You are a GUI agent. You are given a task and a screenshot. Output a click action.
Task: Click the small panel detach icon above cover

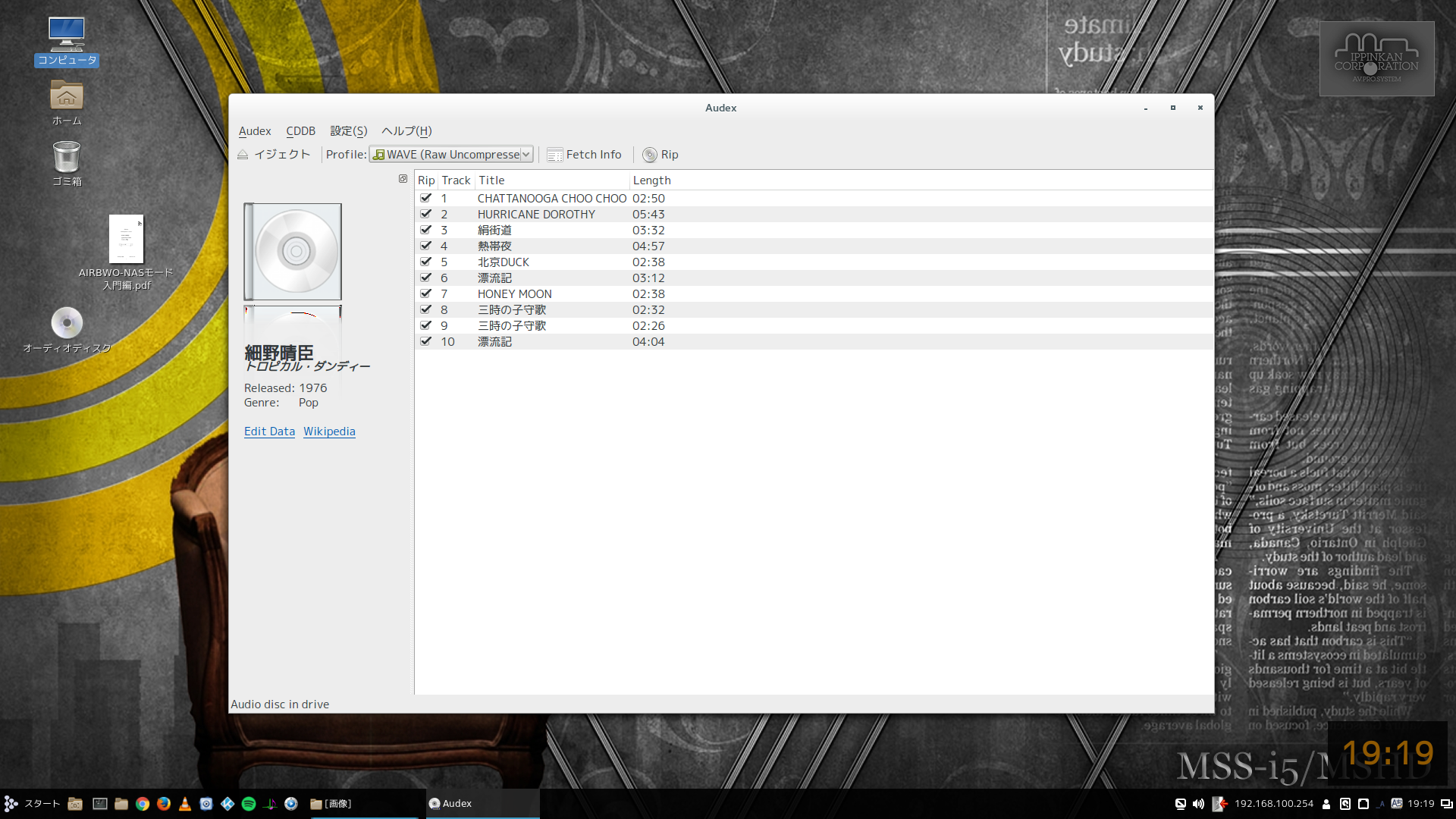point(403,179)
